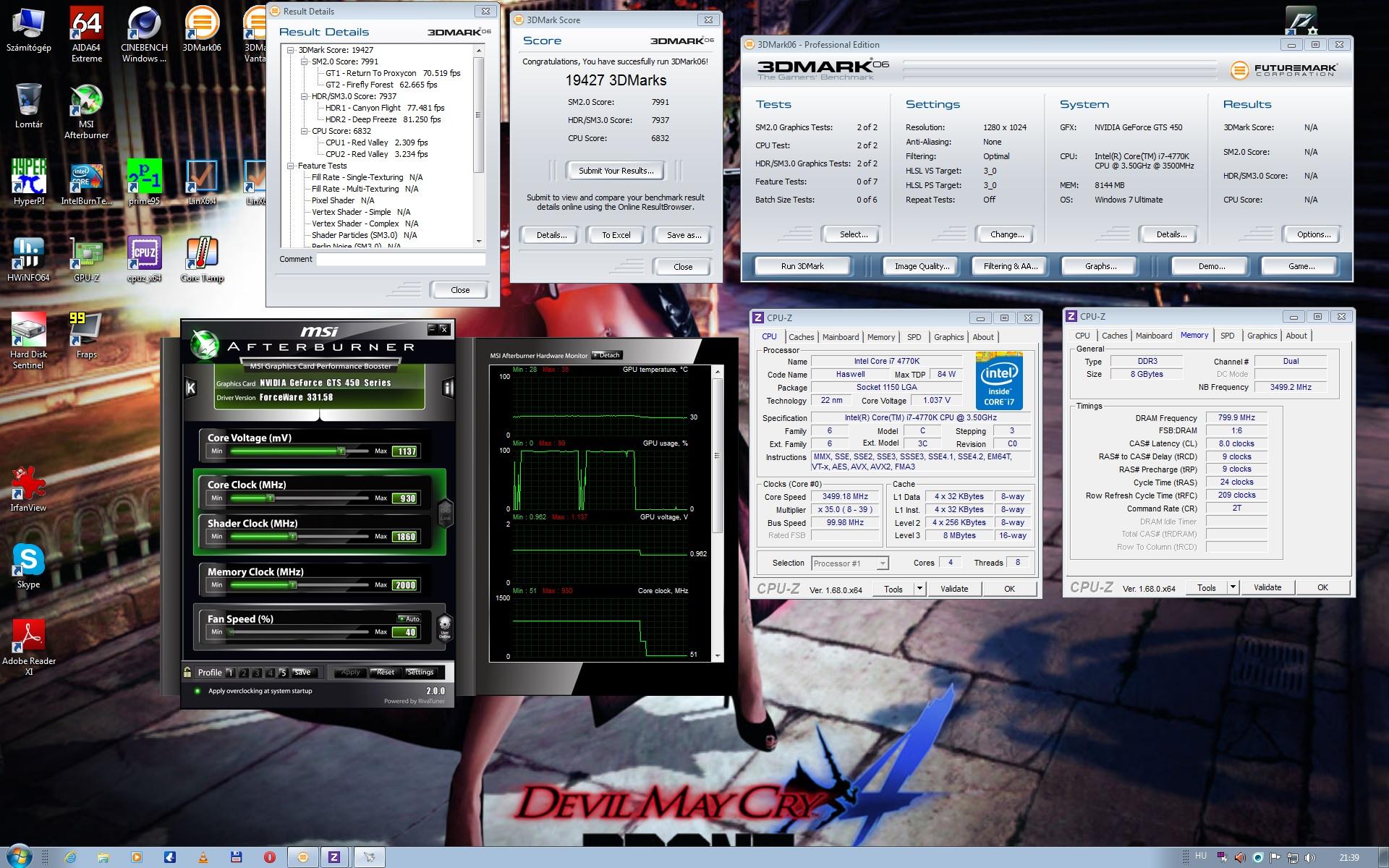
Task: Switch to the Mainboard tab in CPU-Z
Action: 840,337
